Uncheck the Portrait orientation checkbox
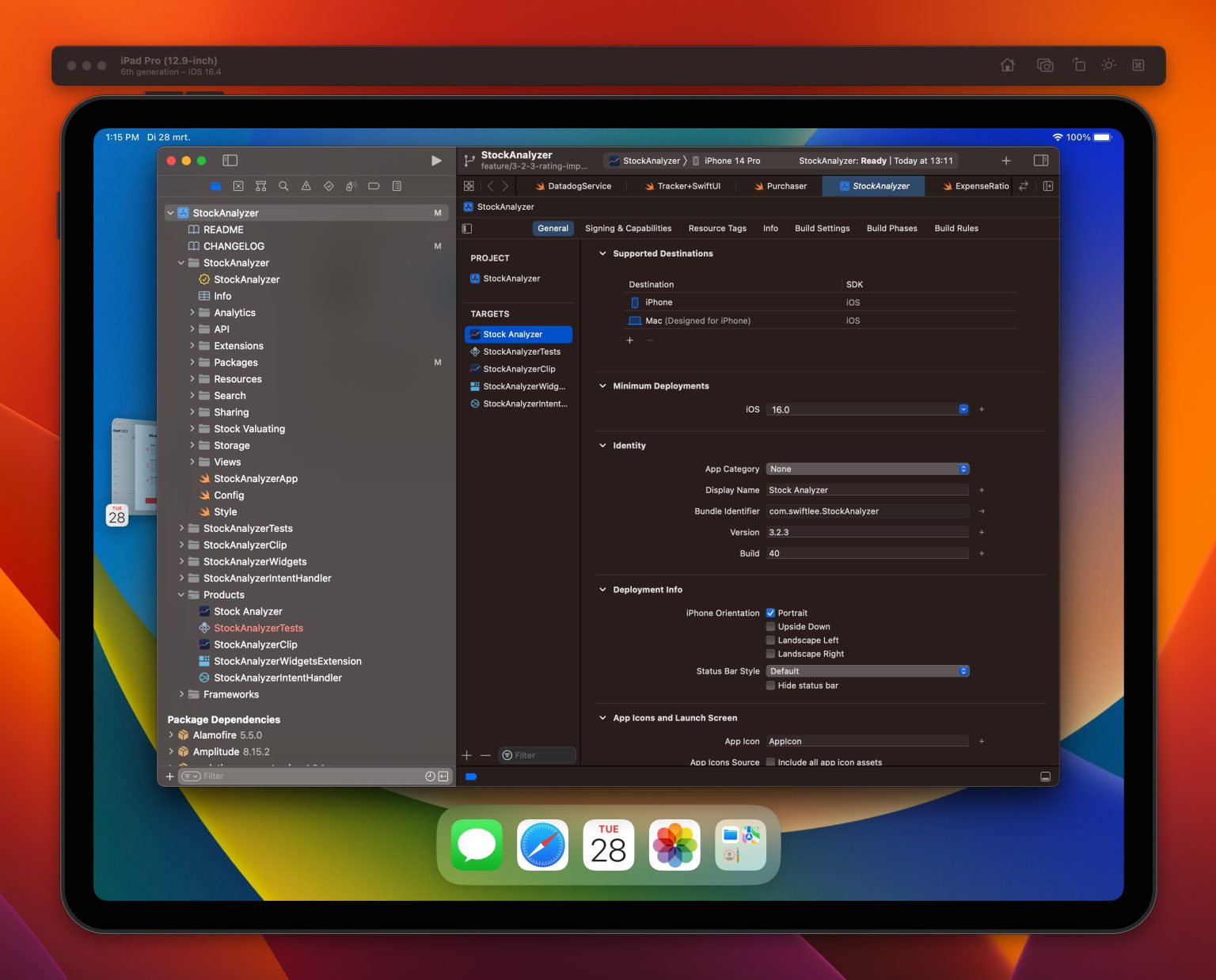Viewport: 1216px width, 980px height. click(x=770, y=613)
